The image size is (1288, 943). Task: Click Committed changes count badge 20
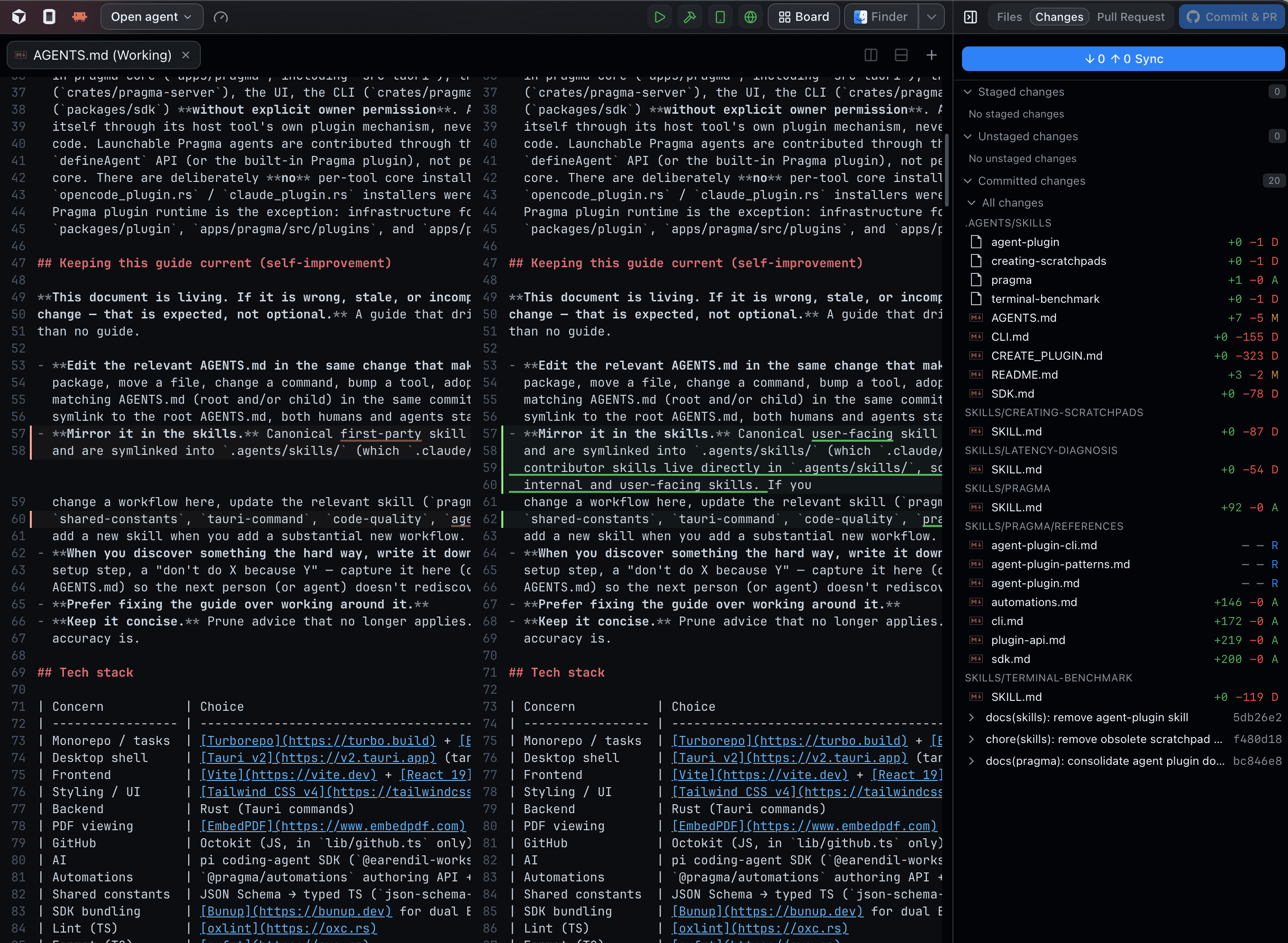coord(1274,181)
